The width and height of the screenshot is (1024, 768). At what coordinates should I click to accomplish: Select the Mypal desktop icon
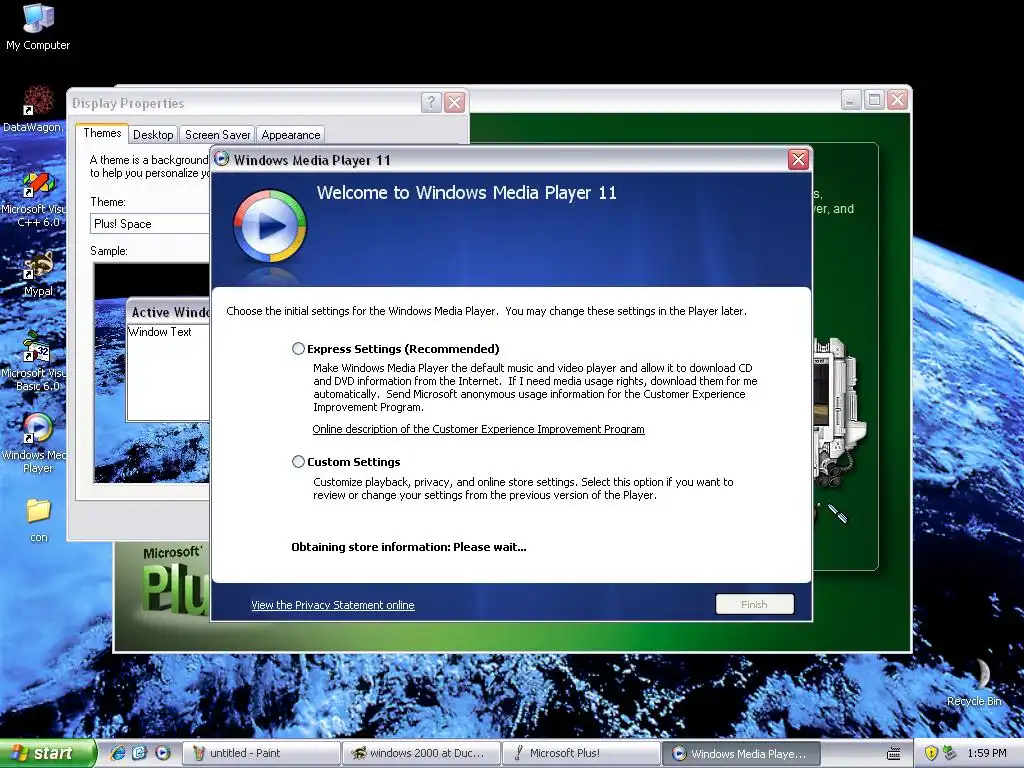pos(38,274)
